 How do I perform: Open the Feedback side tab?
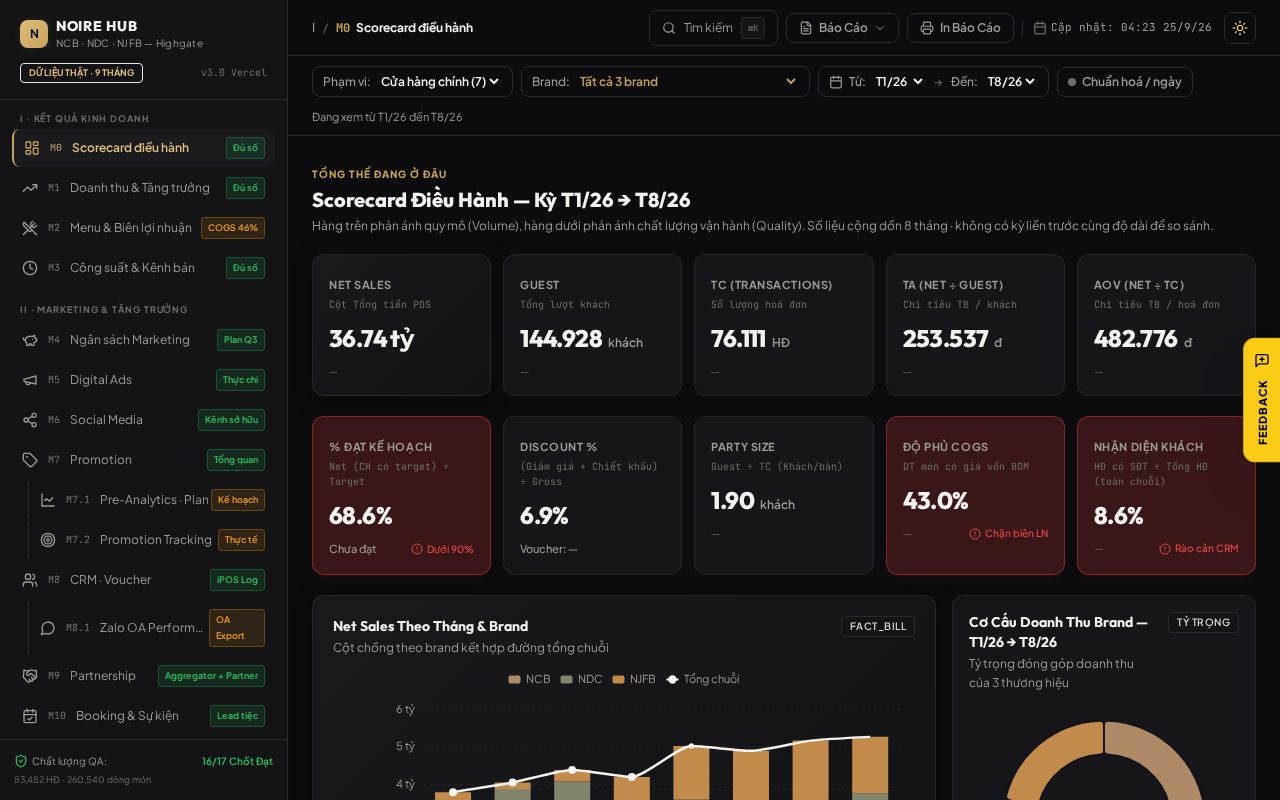click(1261, 400)
